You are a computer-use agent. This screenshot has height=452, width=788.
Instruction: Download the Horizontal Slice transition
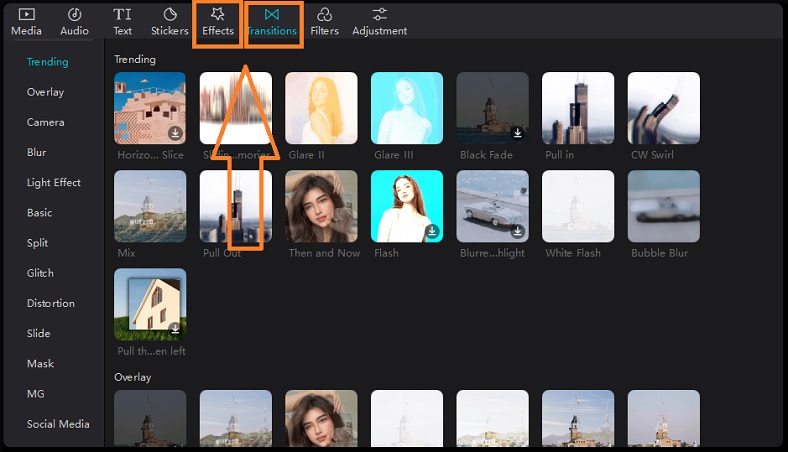point(175,132)
